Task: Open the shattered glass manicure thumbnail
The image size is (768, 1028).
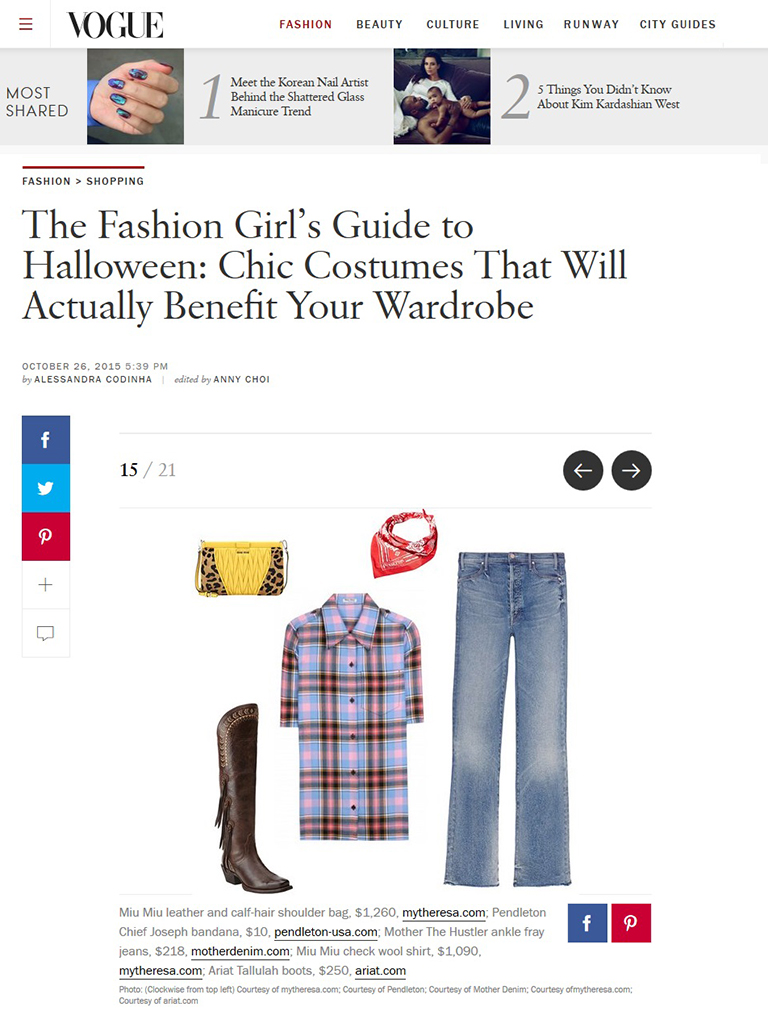Action: (136, 96)
